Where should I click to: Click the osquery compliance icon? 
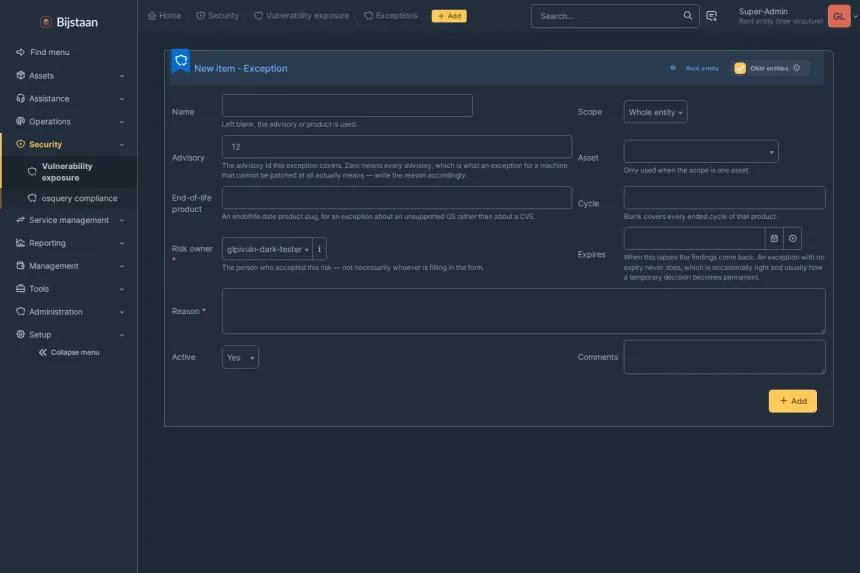click(32, 198)
